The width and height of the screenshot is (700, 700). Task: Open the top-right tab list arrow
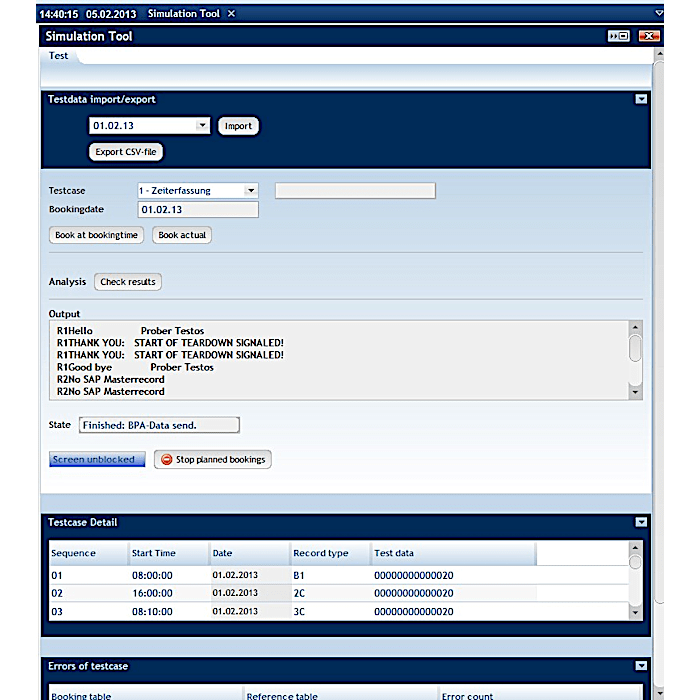pos(659,13)
